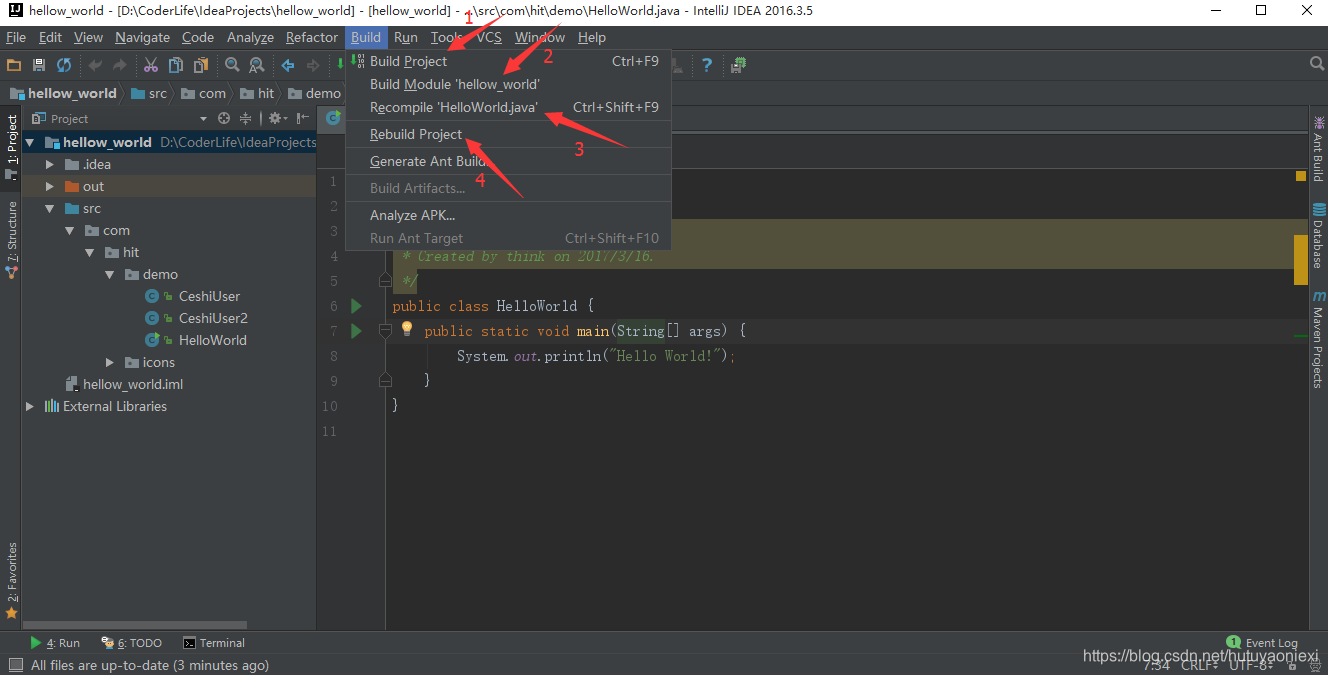Screen dimensions: 1328x675
Task: Toggle the Database tool window
Action: [1318, 236]
